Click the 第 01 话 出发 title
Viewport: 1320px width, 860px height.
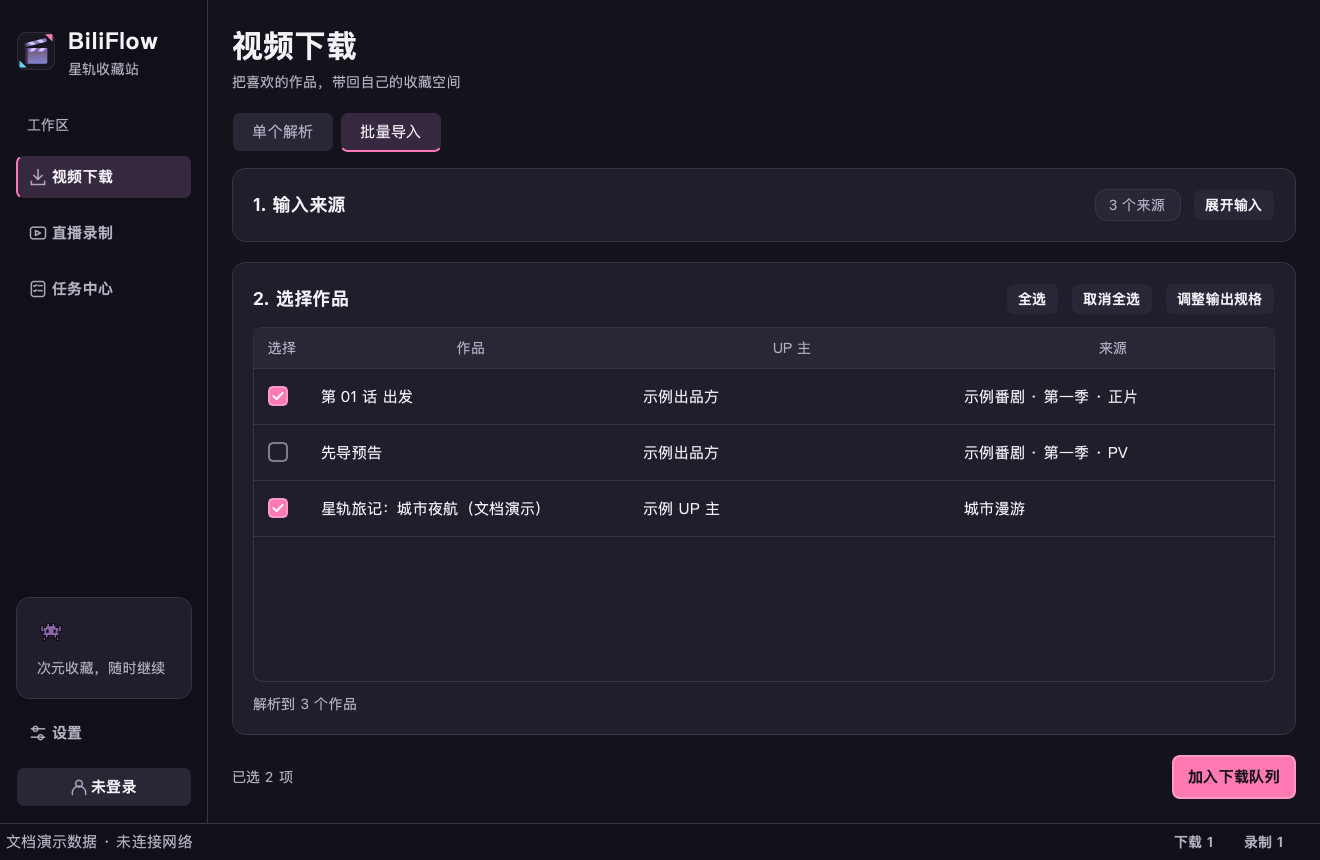pos(367,397)
